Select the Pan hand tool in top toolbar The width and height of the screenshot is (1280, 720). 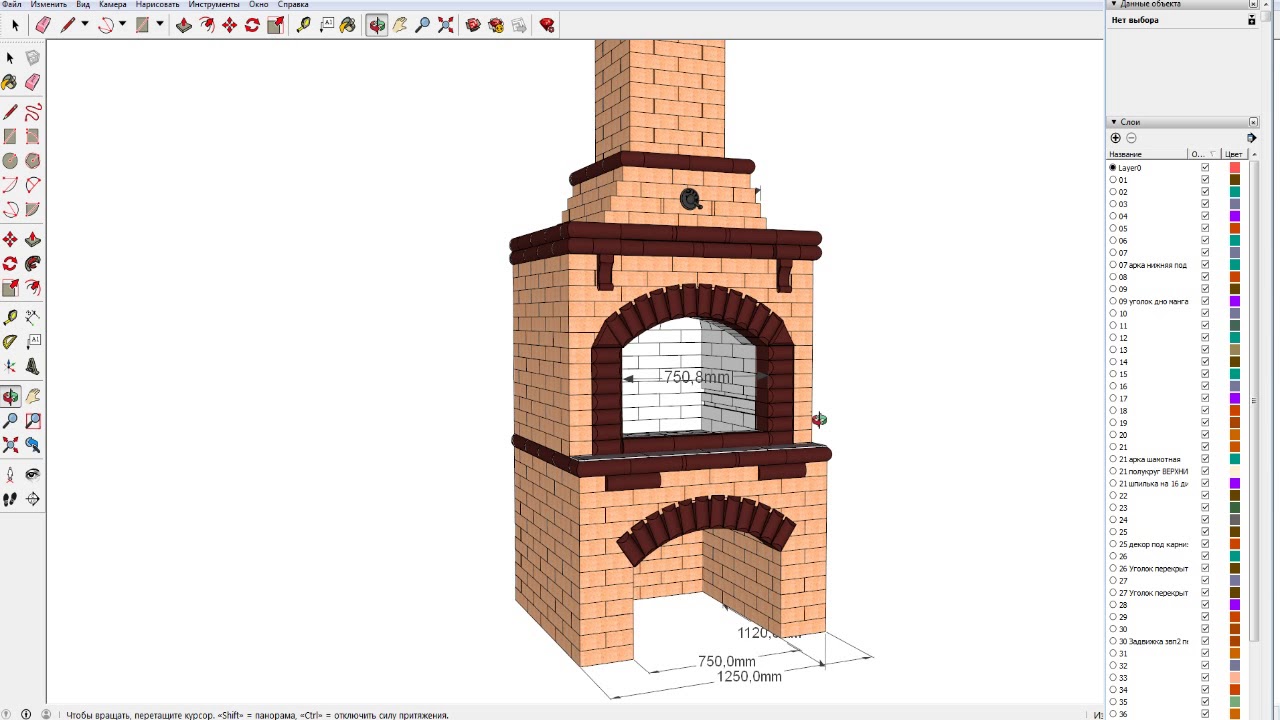click(400, 25)
